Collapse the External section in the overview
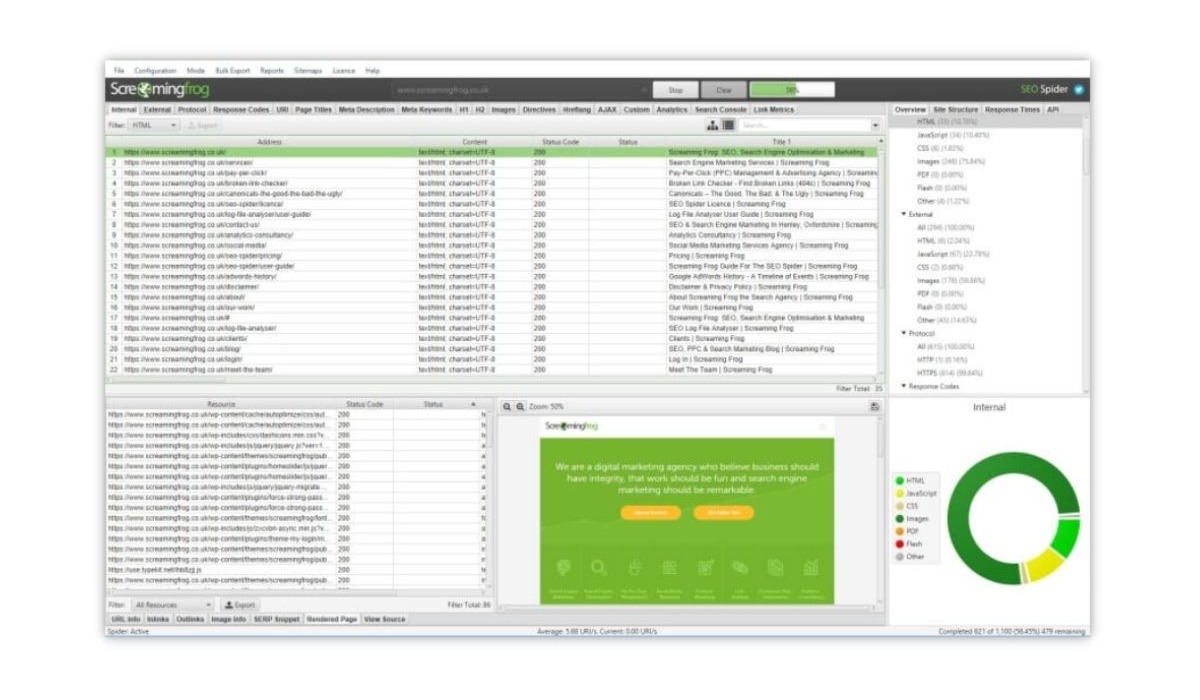 904,214
